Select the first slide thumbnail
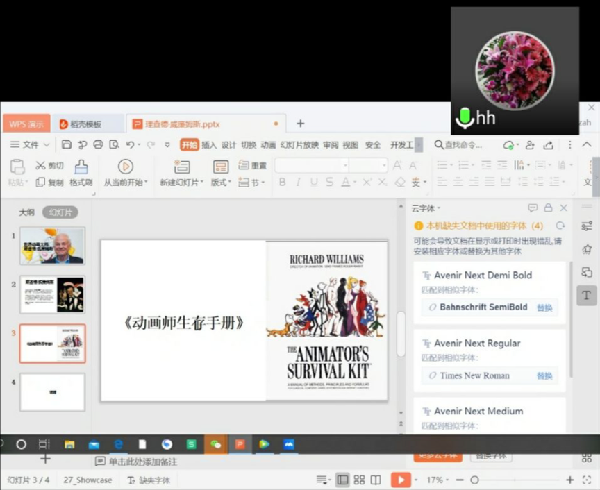This screenshot has width=600, height=490. click(x=52, y=245)
